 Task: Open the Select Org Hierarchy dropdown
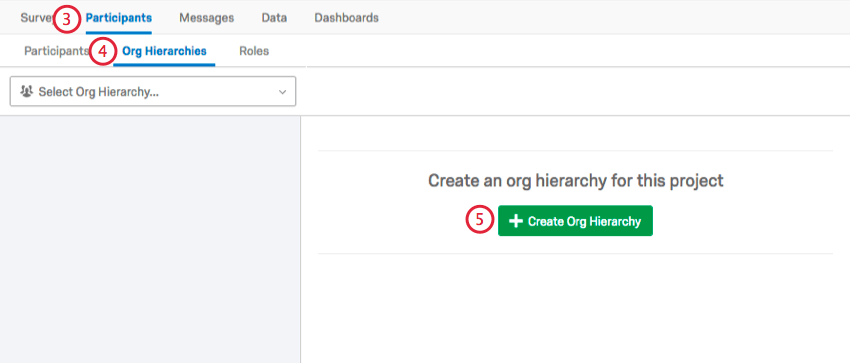pos(153,92)
